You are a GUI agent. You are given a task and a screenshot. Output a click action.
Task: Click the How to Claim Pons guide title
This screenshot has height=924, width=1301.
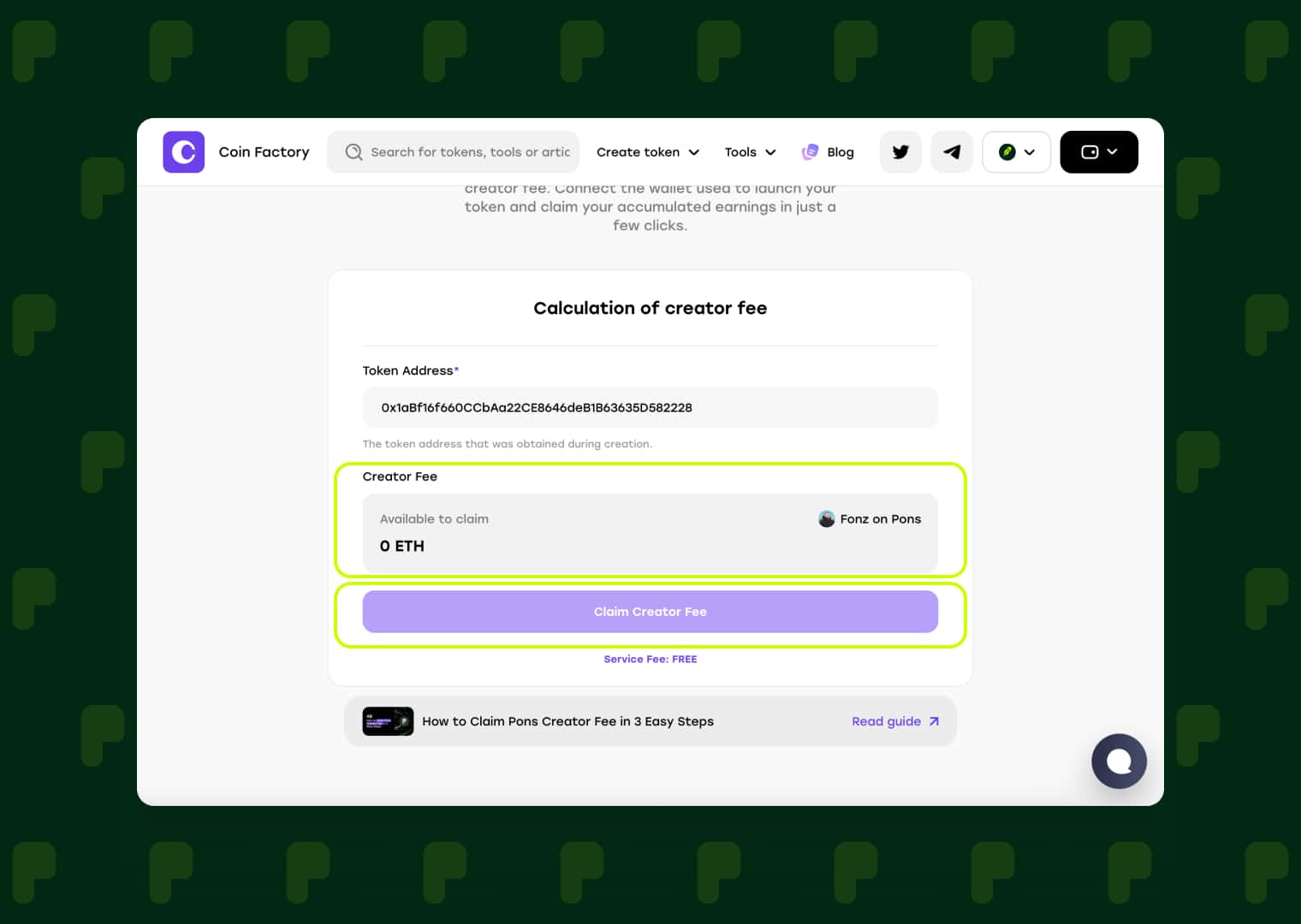(x=567, y=721)
